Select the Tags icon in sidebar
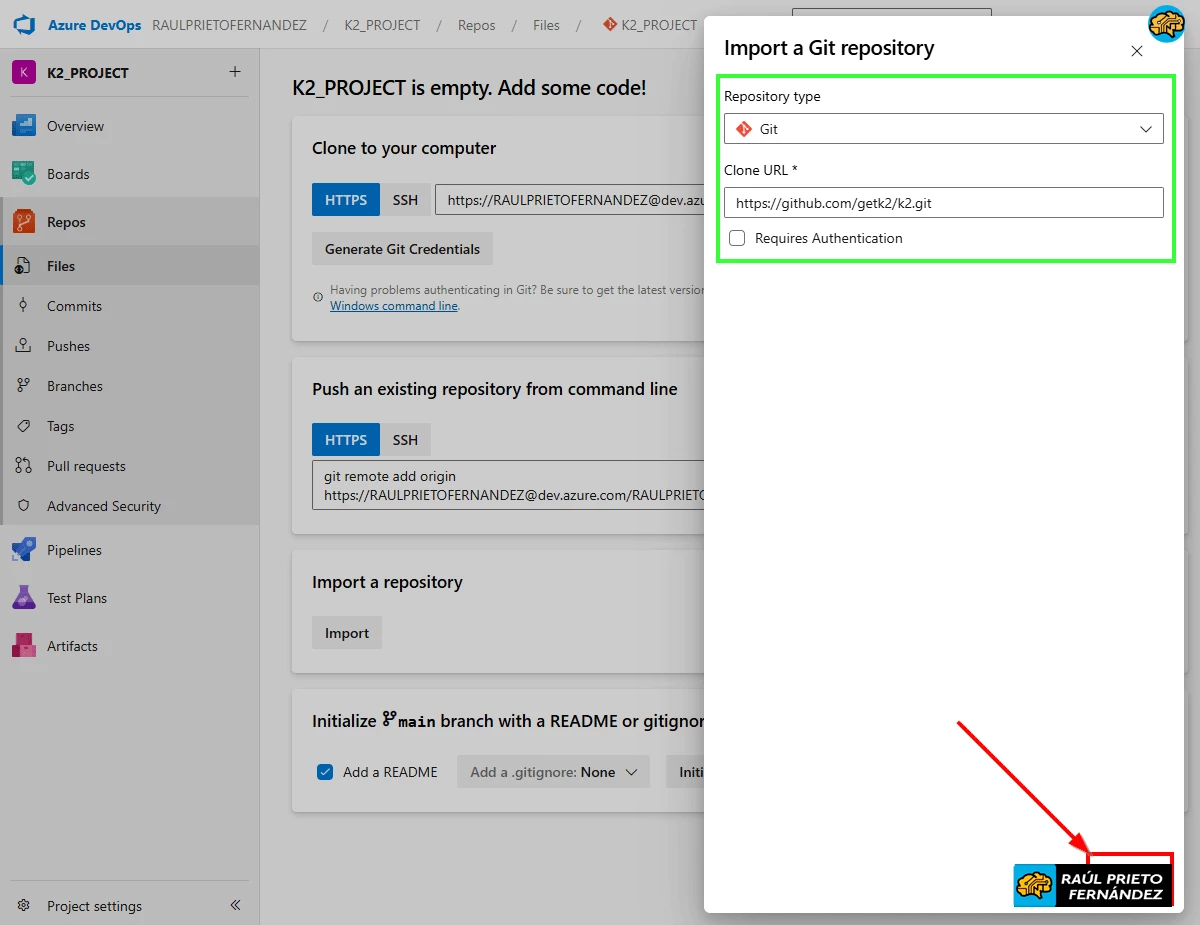The image size is (1200, 925). click(x=22, y=426)
